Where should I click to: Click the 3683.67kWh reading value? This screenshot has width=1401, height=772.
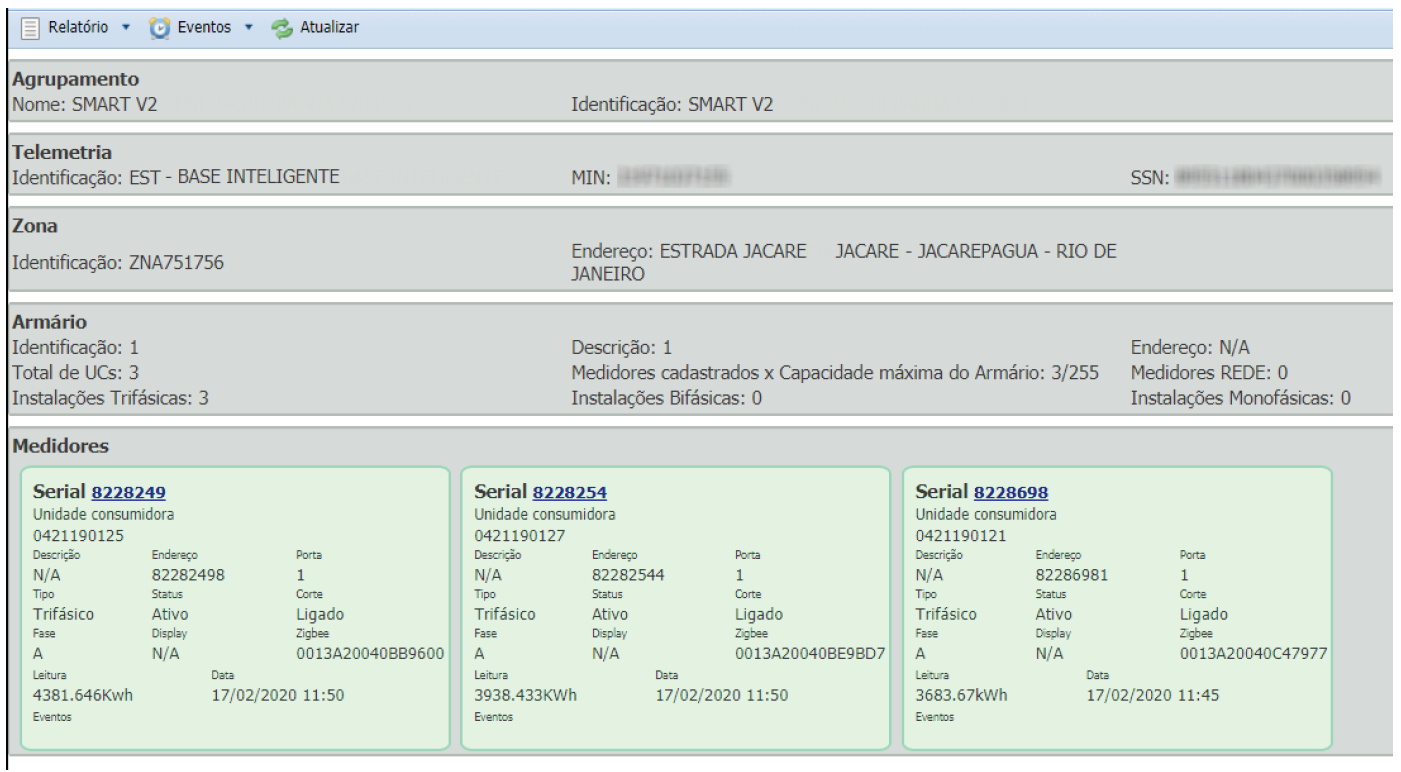(x=962, y=695)
